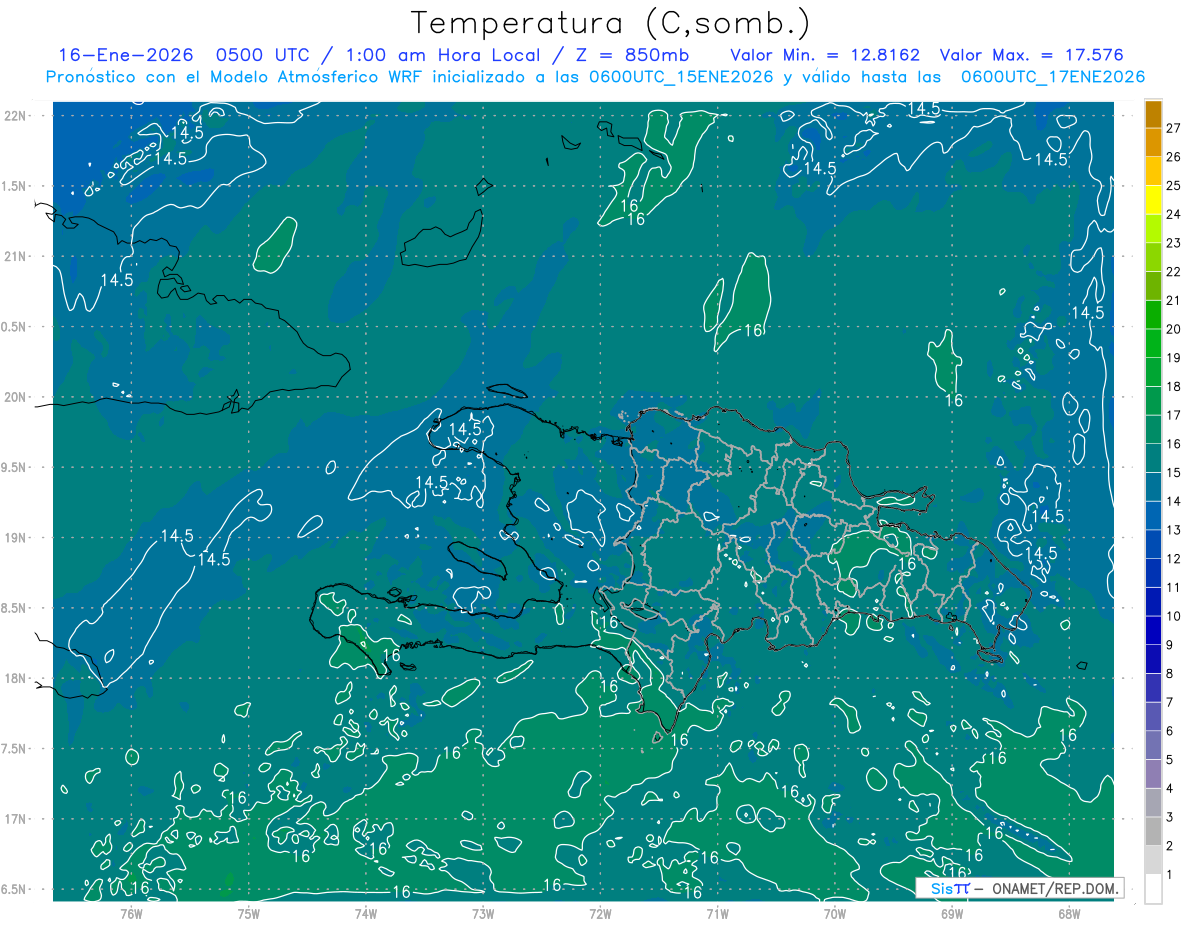Click the '71W' longitude axis label

(717, 912)
